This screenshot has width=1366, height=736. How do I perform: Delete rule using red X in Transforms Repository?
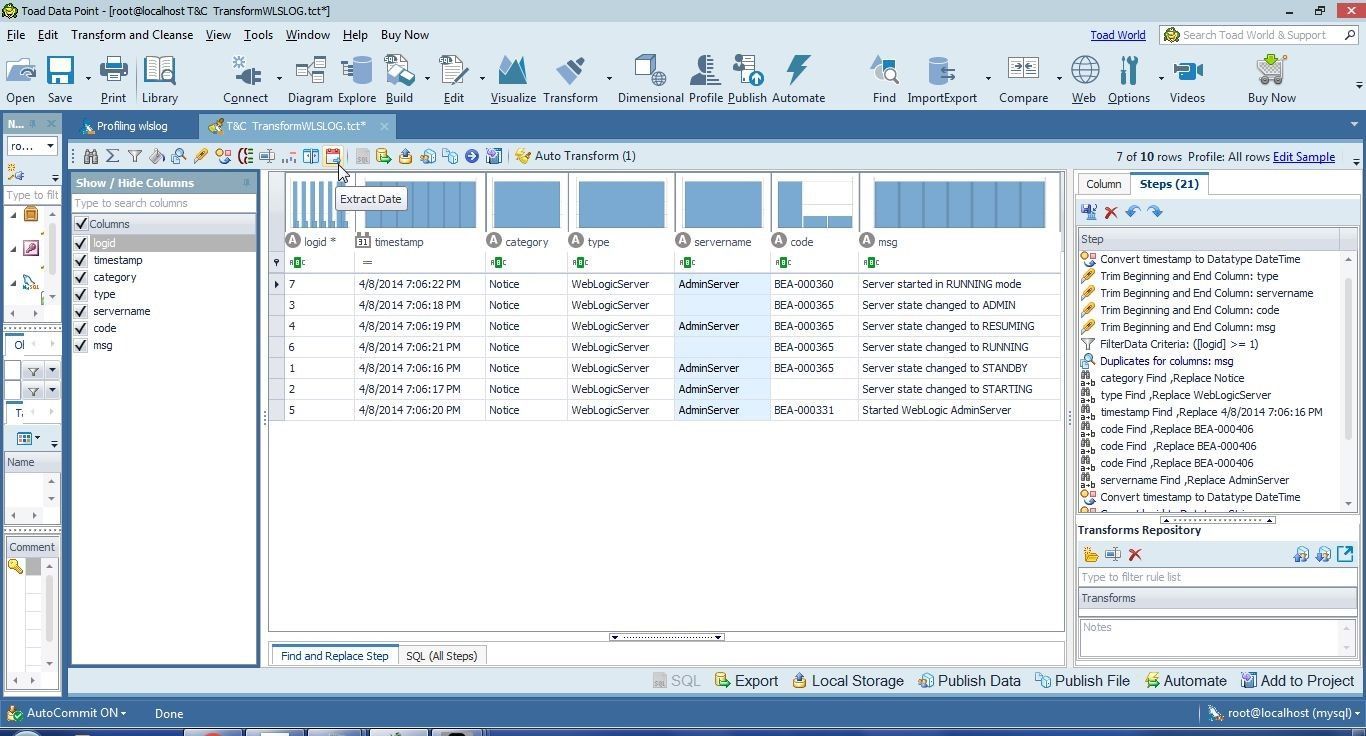(1135, 555)
